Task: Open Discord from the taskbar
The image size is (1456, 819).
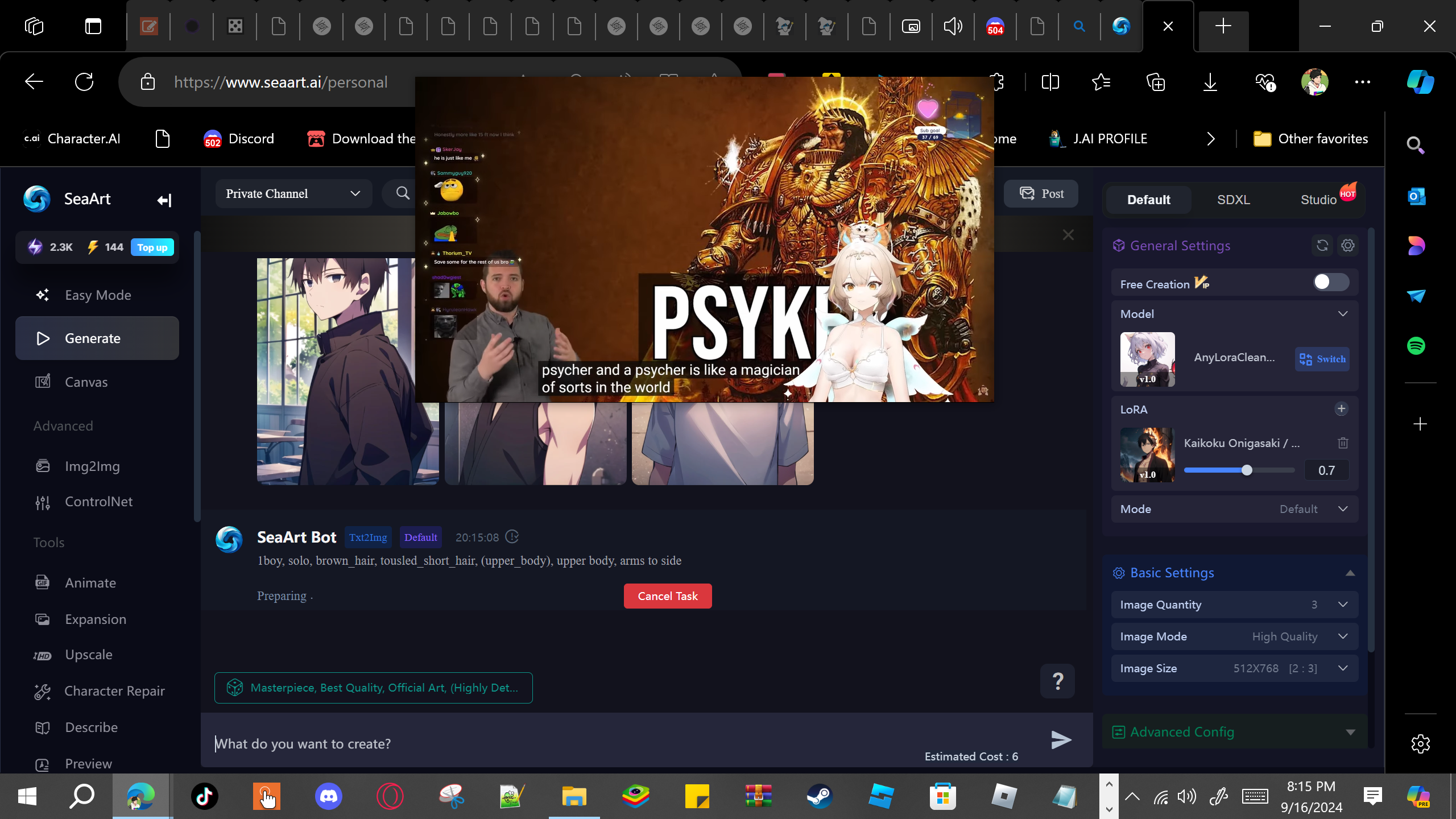Action: tap(329, 796)
